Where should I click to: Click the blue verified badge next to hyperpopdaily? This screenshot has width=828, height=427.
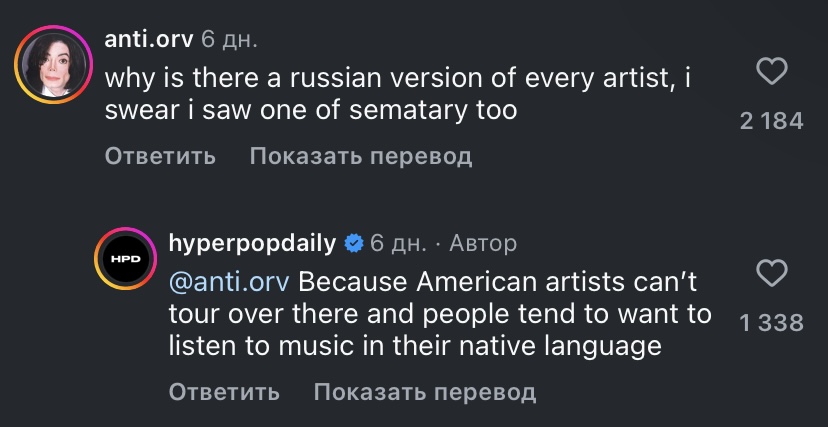click(353, 243)
